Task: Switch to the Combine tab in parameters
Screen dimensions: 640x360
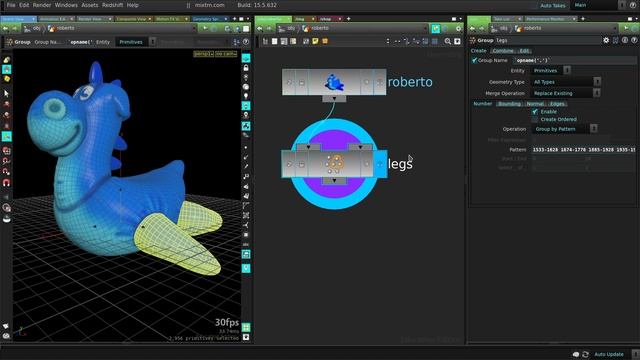Action: (x=503, y=51)
